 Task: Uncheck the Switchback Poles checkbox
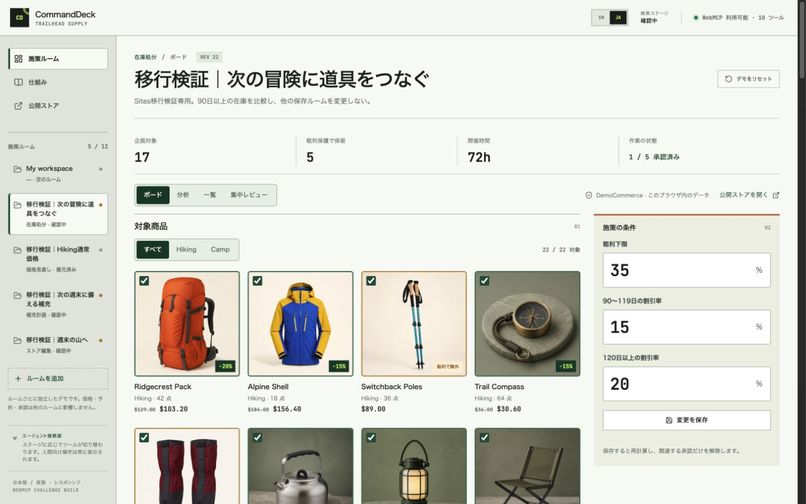(x=371, y=281)
